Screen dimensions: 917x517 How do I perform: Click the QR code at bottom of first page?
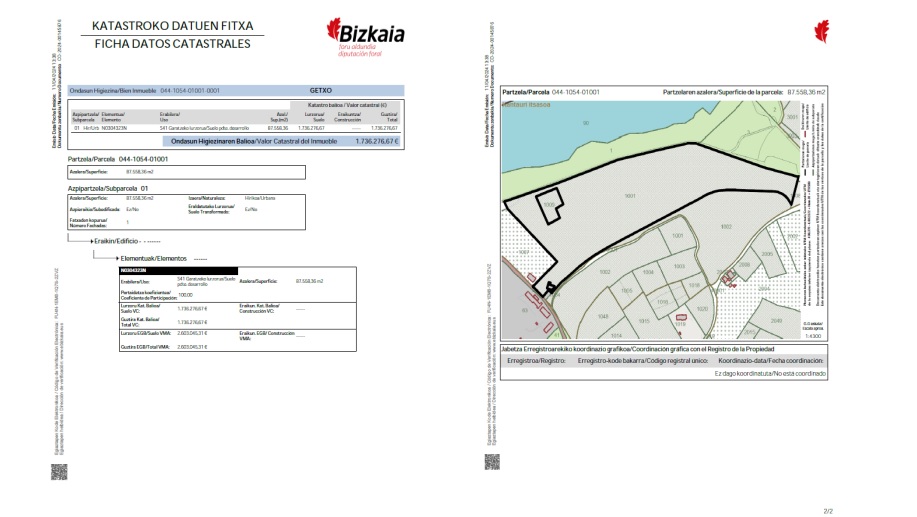(x=59, y=460)
